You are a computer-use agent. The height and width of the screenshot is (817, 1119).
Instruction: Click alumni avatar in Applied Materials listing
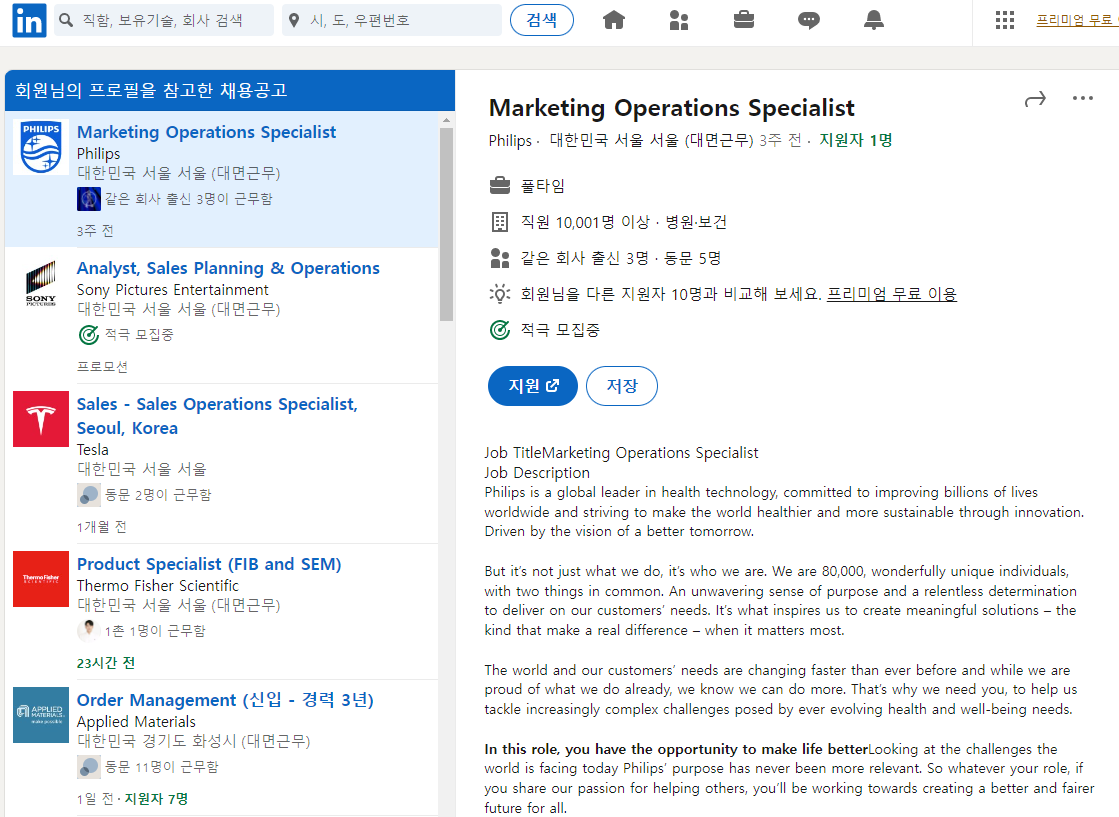point(88,767)
